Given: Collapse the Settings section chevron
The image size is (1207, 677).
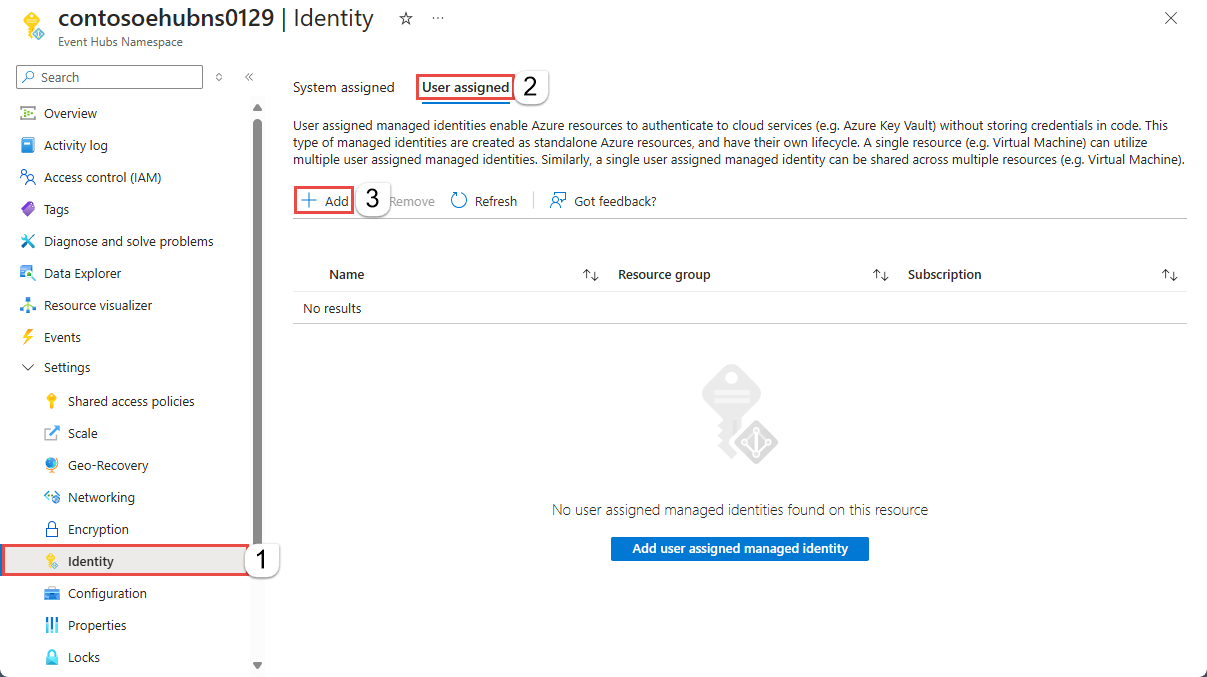Looking at the screenshot, I should (x=28, y=367).
